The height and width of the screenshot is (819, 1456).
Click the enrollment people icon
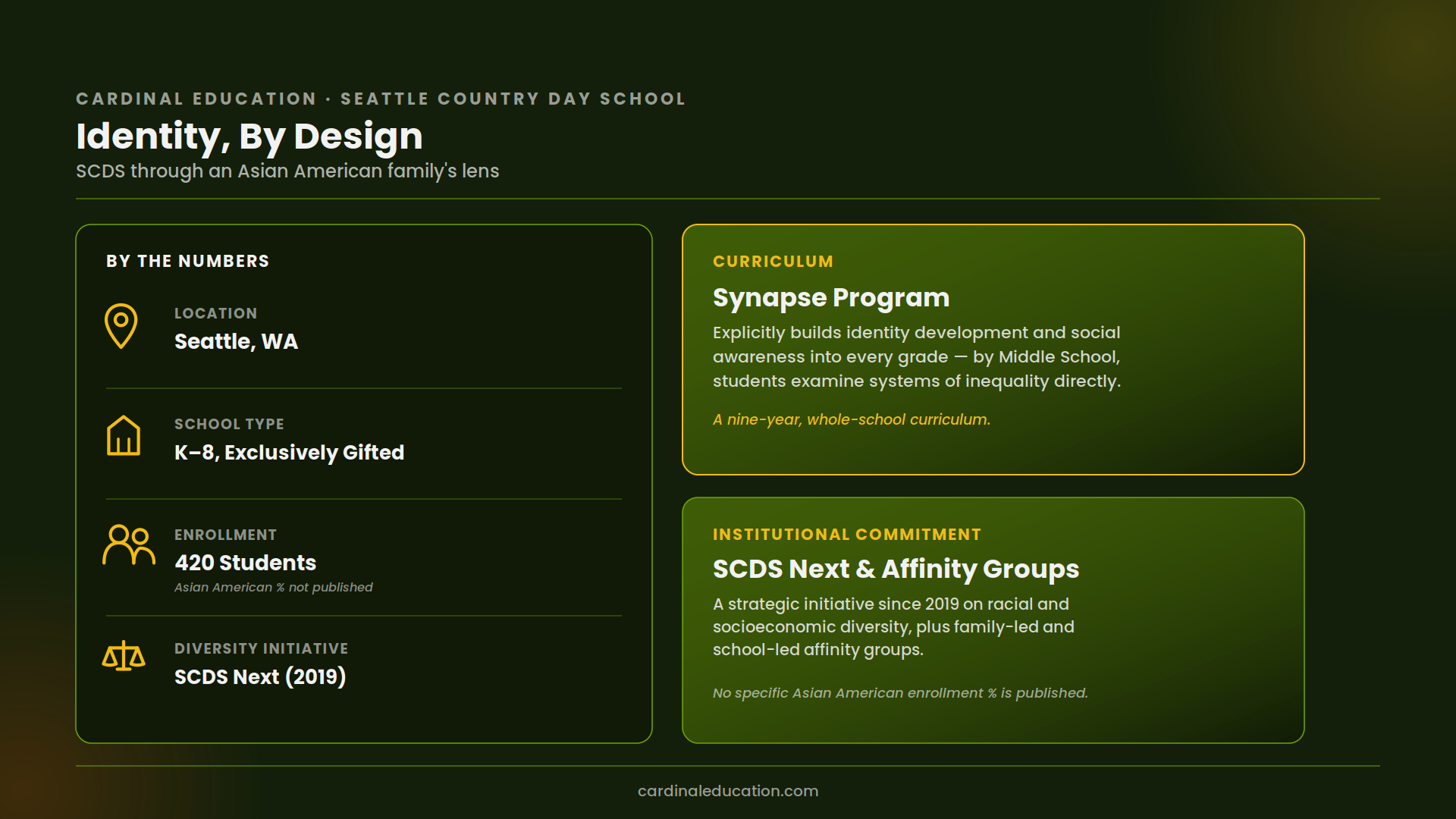tap(129, 544)
